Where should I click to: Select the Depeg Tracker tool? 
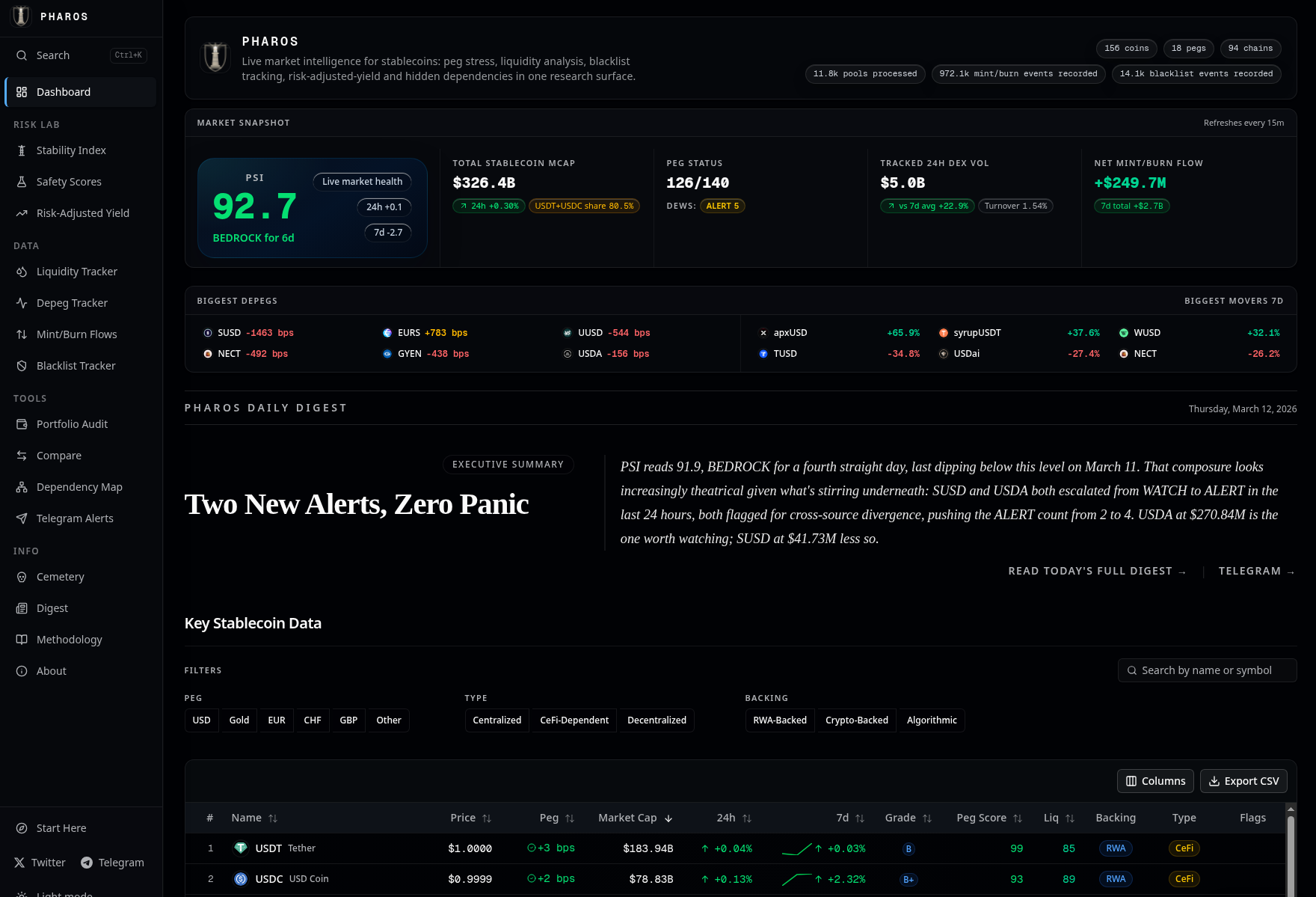[x=72, y=302]
